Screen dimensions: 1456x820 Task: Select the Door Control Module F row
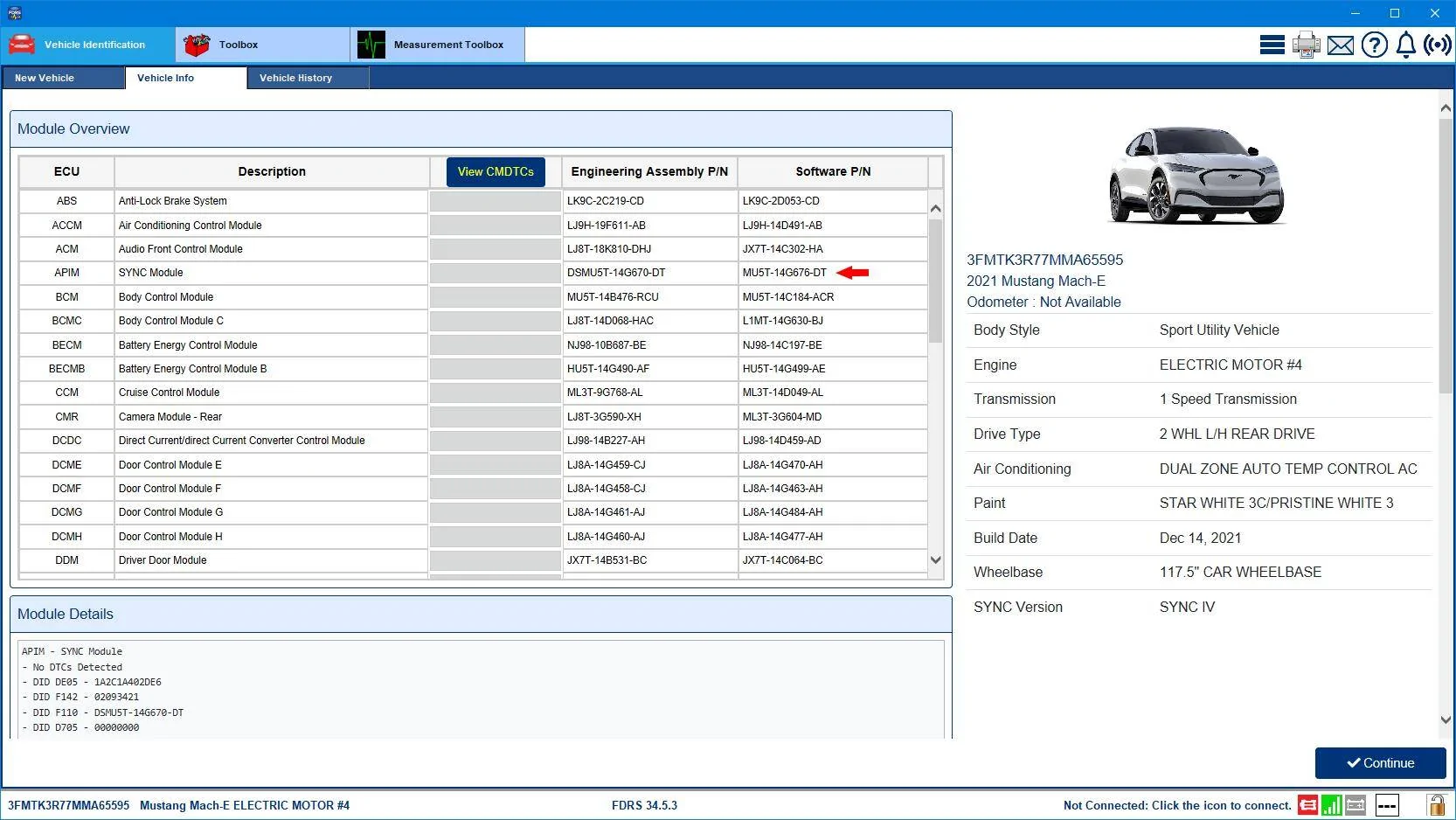coord(473,489)
